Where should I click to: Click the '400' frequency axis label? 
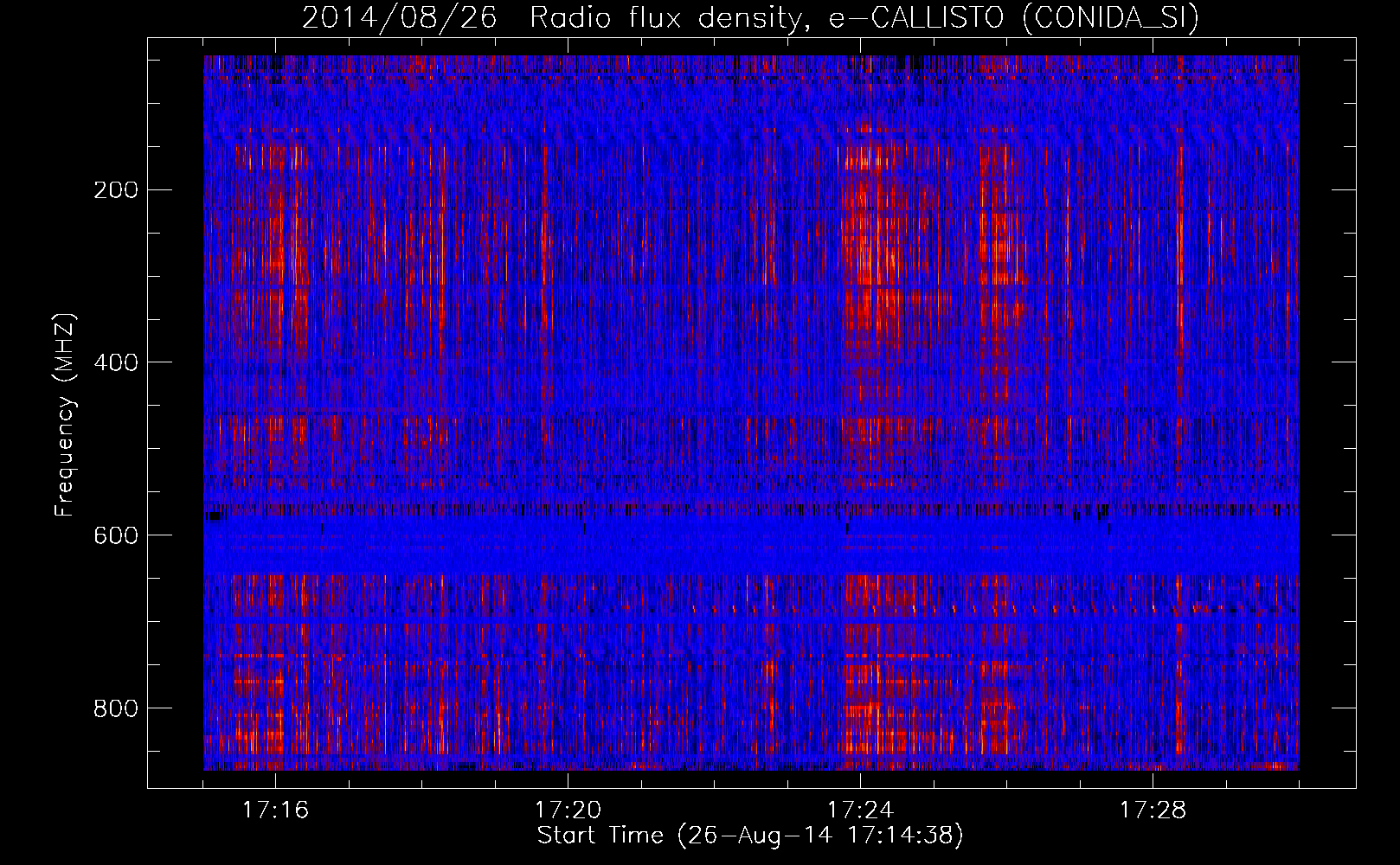[x=115, y=362]
